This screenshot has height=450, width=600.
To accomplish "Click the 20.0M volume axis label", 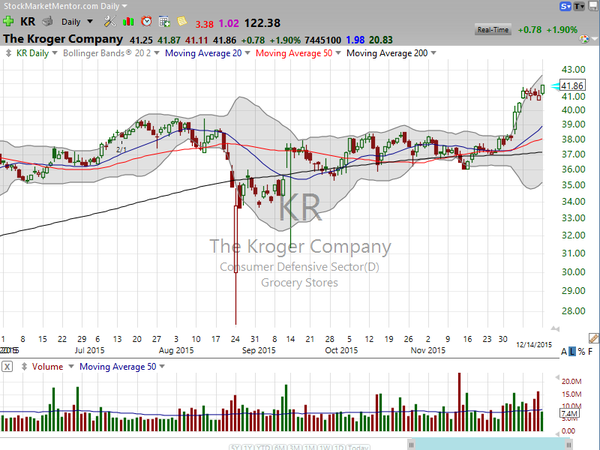I will pyautogui.click(x=571, y=381).
